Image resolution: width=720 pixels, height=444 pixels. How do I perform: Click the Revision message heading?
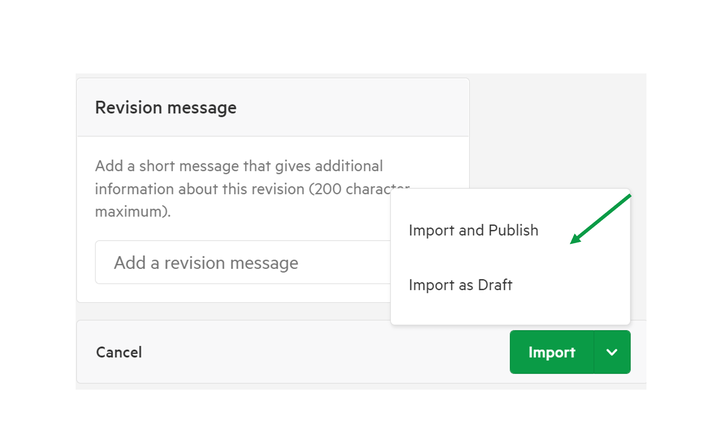click(166, 107)
